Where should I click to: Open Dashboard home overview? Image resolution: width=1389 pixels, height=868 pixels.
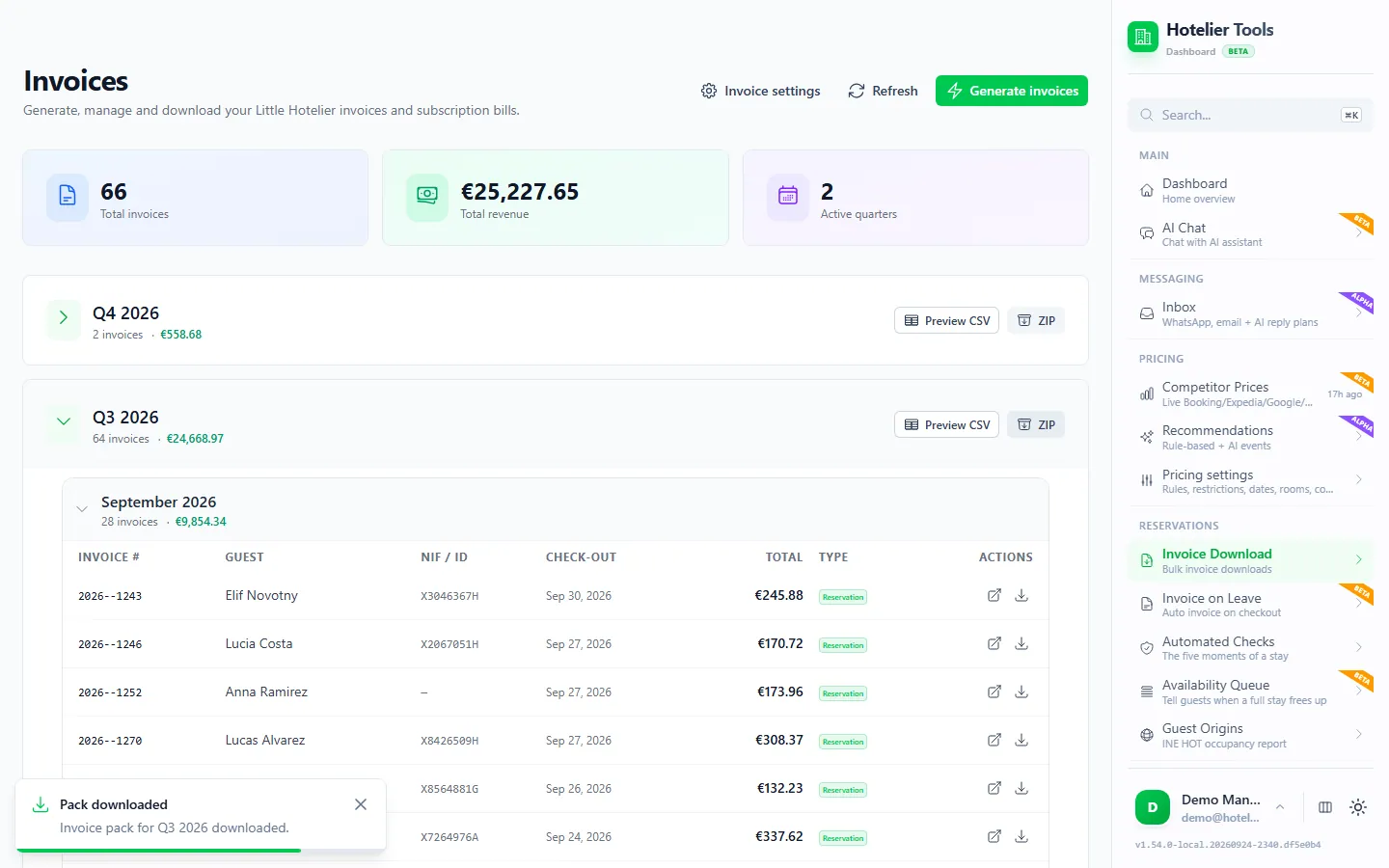[x=1250, y=190]
